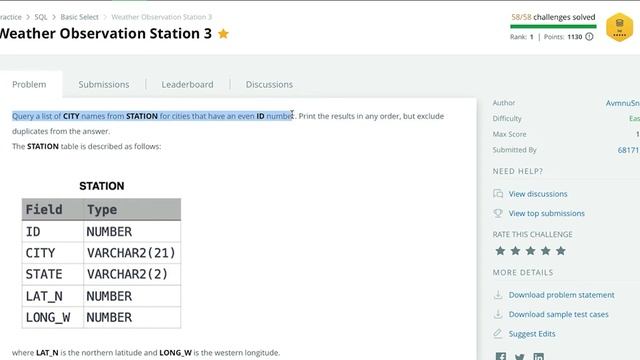The height and width of the screenshot is (360, 640).
Task: Click the favorite star next to the title
Action: pos(223,33)
